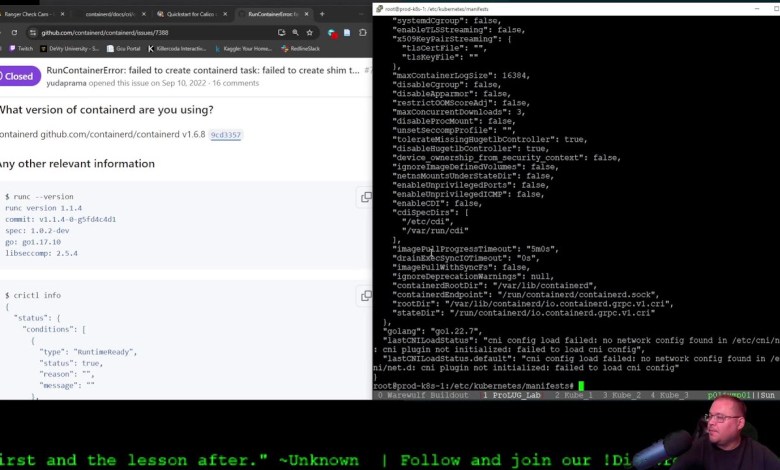Bookmark this page with the star icon
This screenshot has width=780, height=470.
tap(309, 32)
